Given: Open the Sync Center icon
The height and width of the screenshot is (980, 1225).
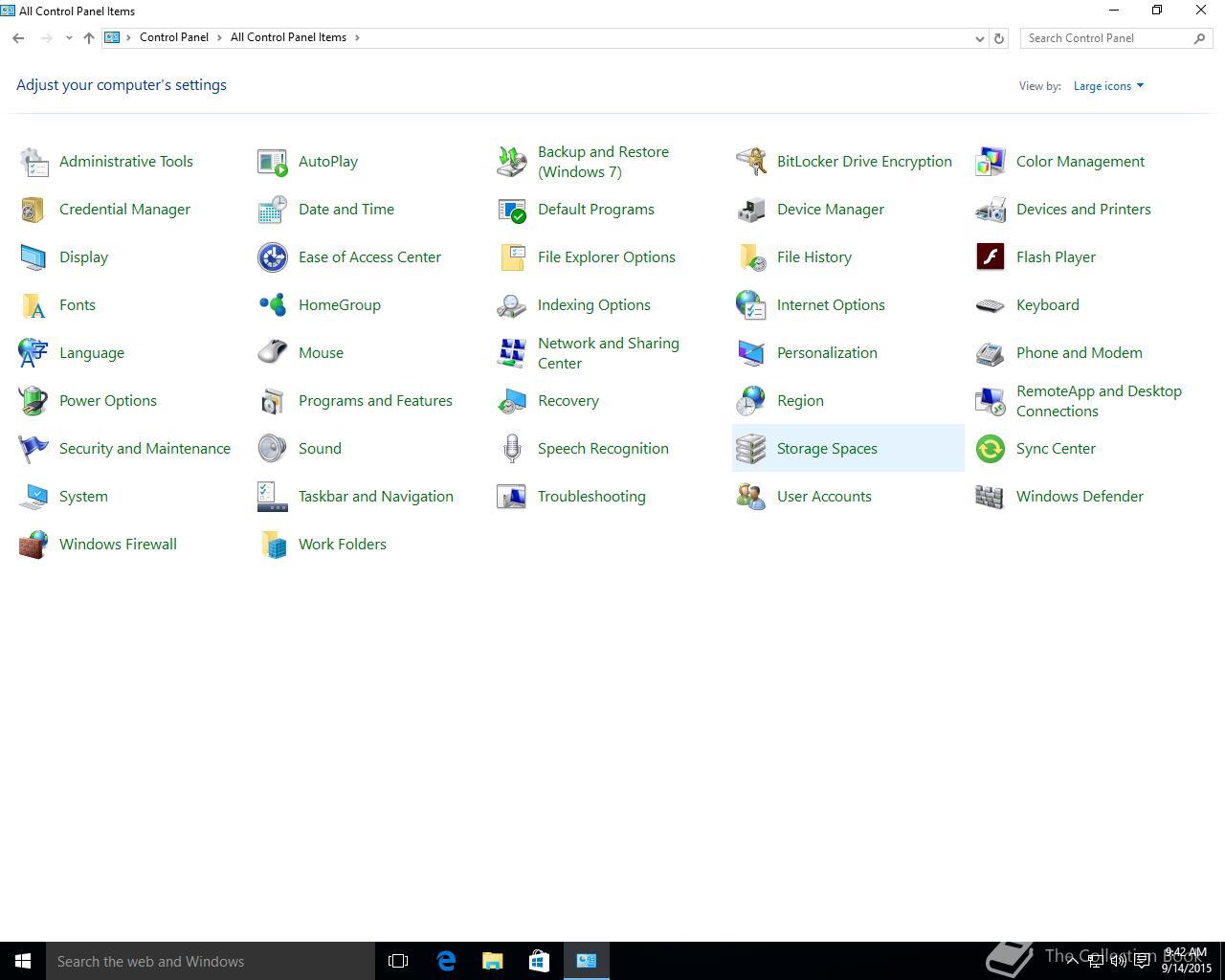Looking at the screenshot, I should coord(991,449).
